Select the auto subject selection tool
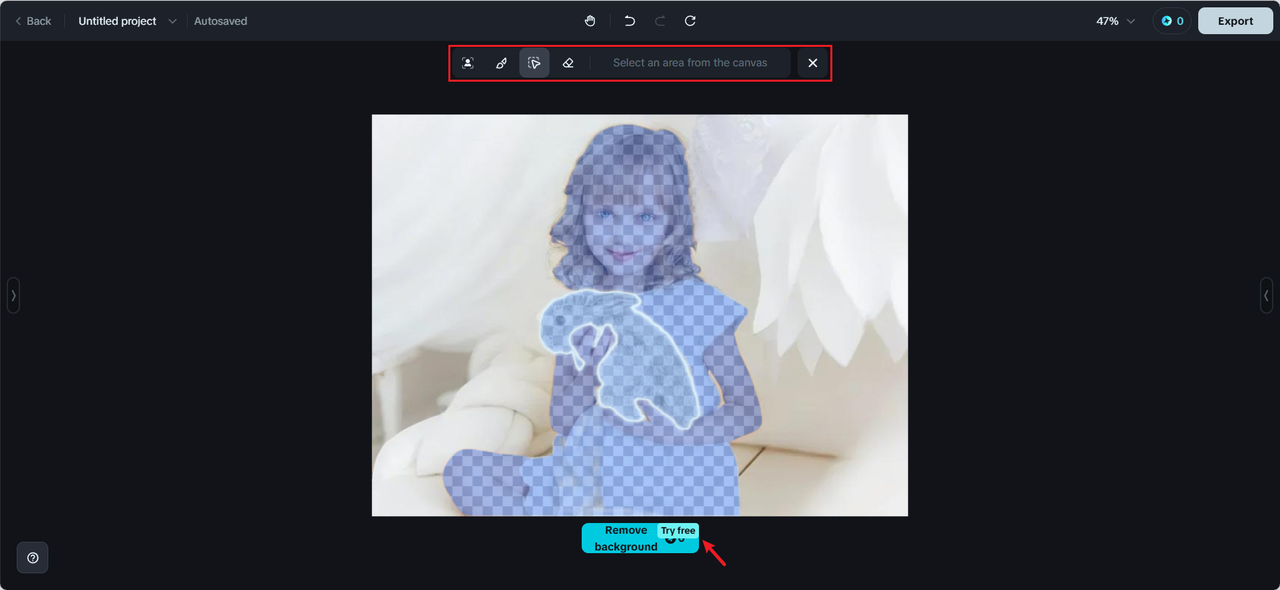The image size is (1280, 590). [467, 63]
